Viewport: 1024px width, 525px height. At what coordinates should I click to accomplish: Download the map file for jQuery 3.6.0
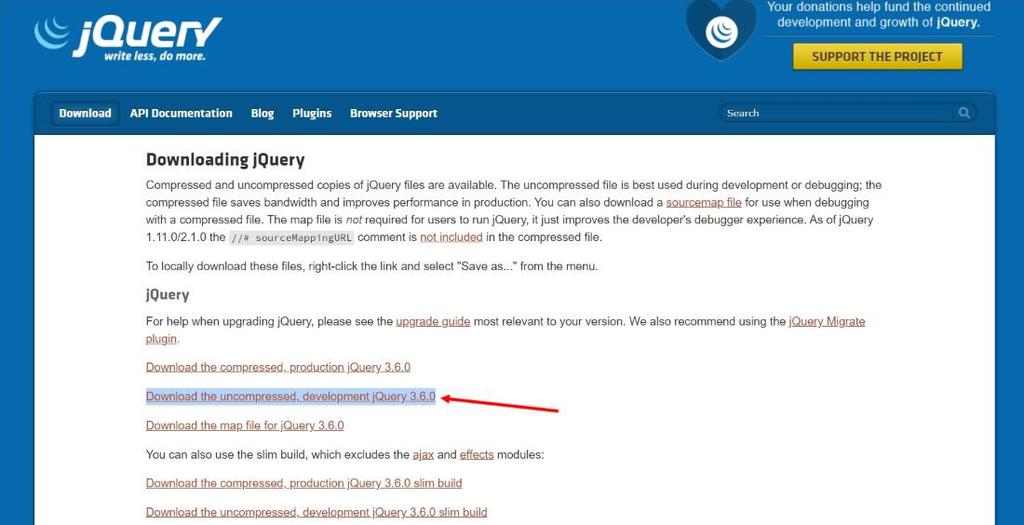[245, 425]
